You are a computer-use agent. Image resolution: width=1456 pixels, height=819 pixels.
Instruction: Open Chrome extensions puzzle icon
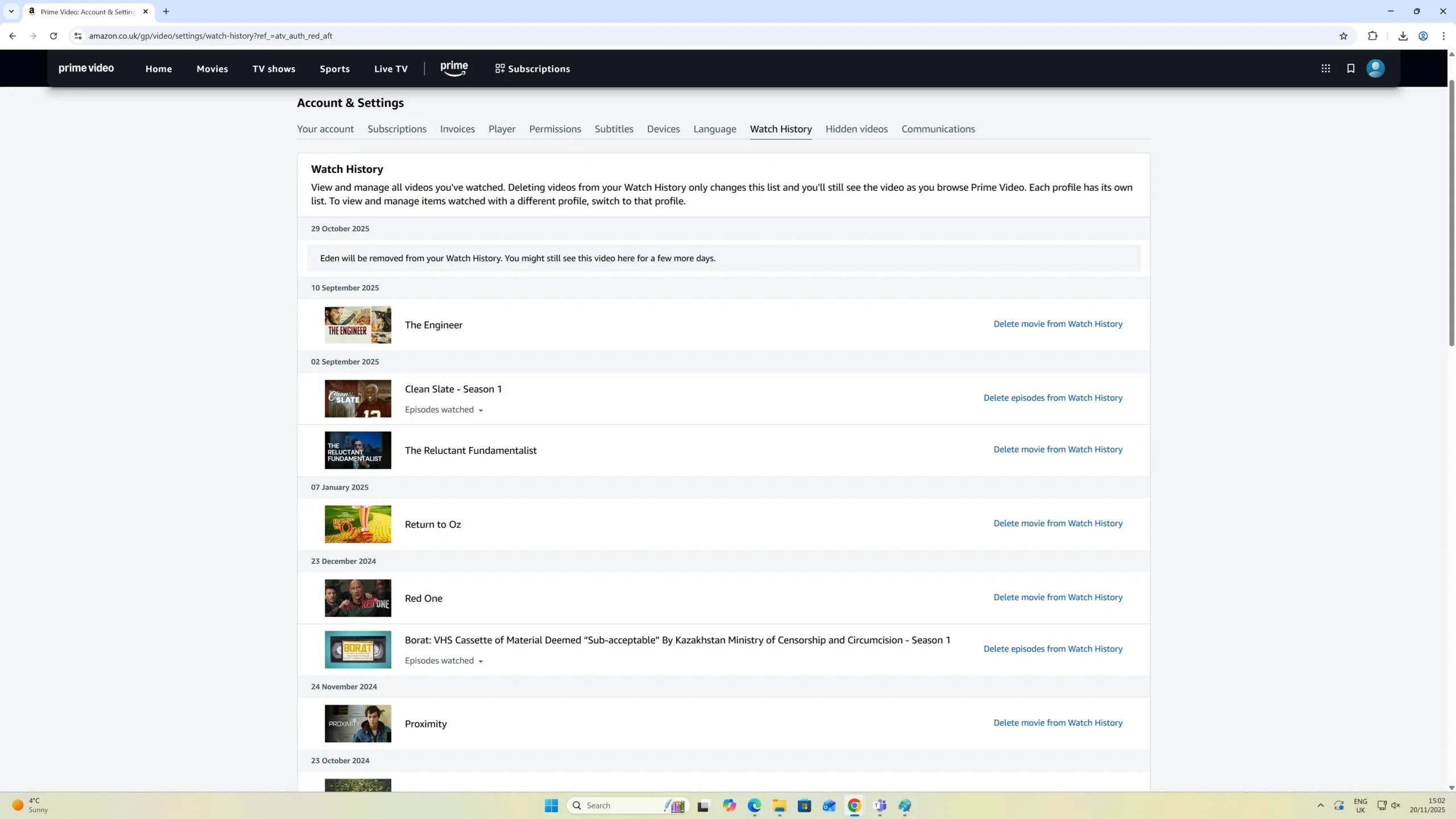1372,36
